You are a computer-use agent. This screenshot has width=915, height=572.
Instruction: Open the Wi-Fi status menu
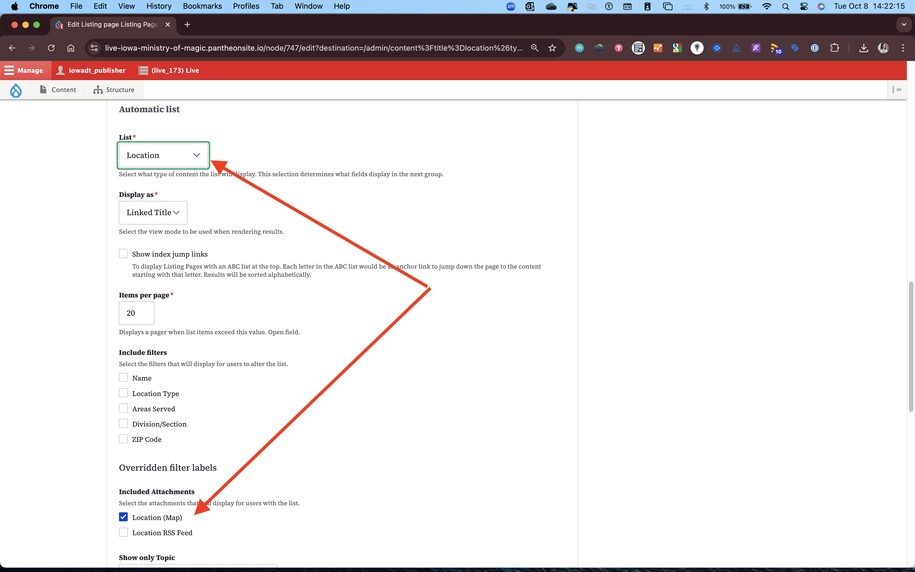click(x=767, y=6)
